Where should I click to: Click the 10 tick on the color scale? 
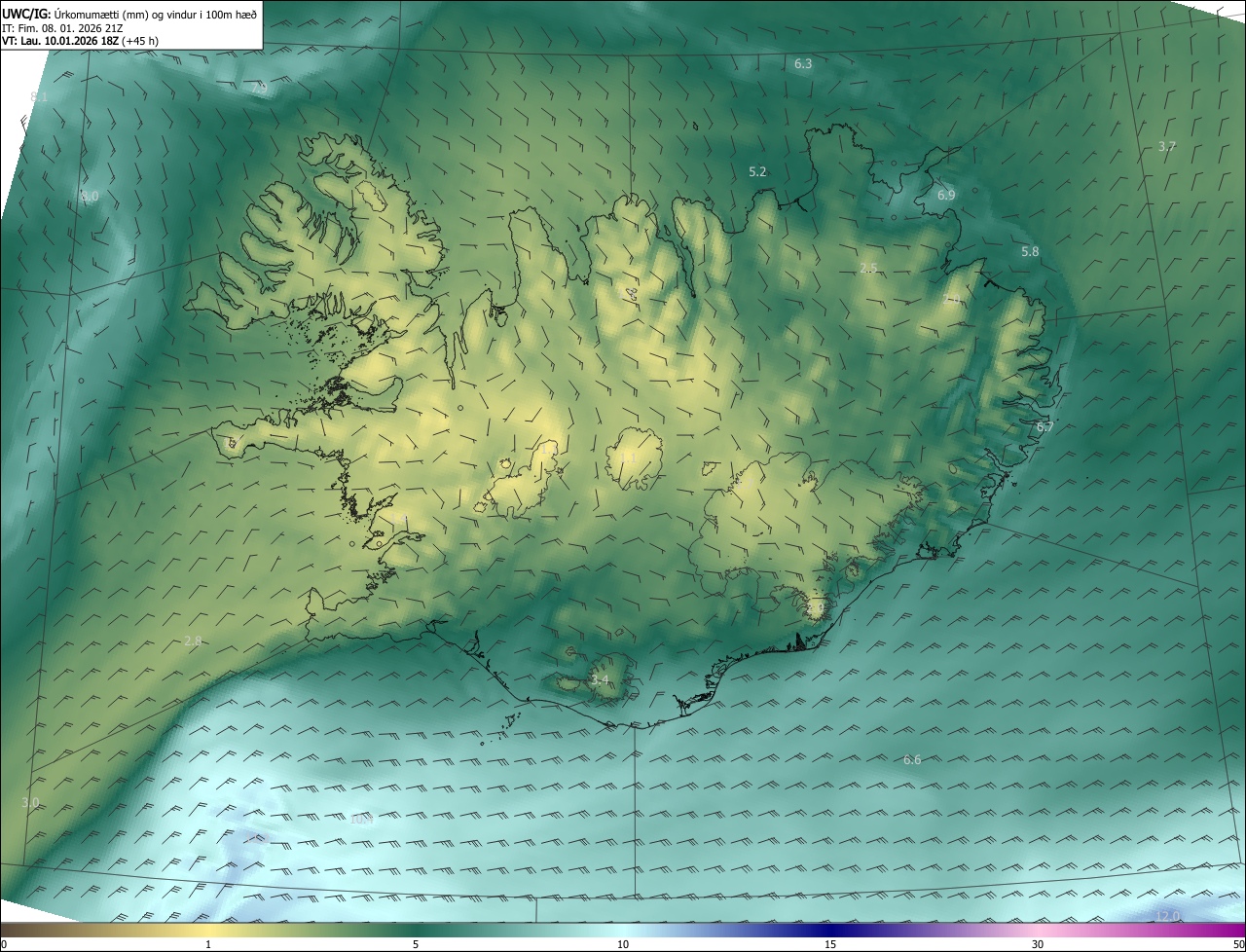pyautogui.click(x=623, y=944)
